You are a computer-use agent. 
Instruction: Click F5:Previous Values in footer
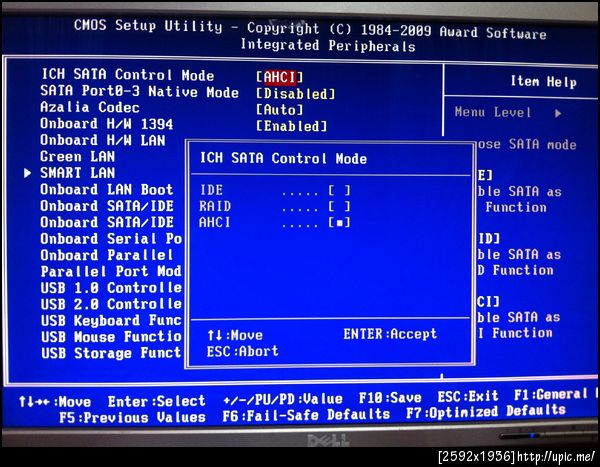point(133,418)
